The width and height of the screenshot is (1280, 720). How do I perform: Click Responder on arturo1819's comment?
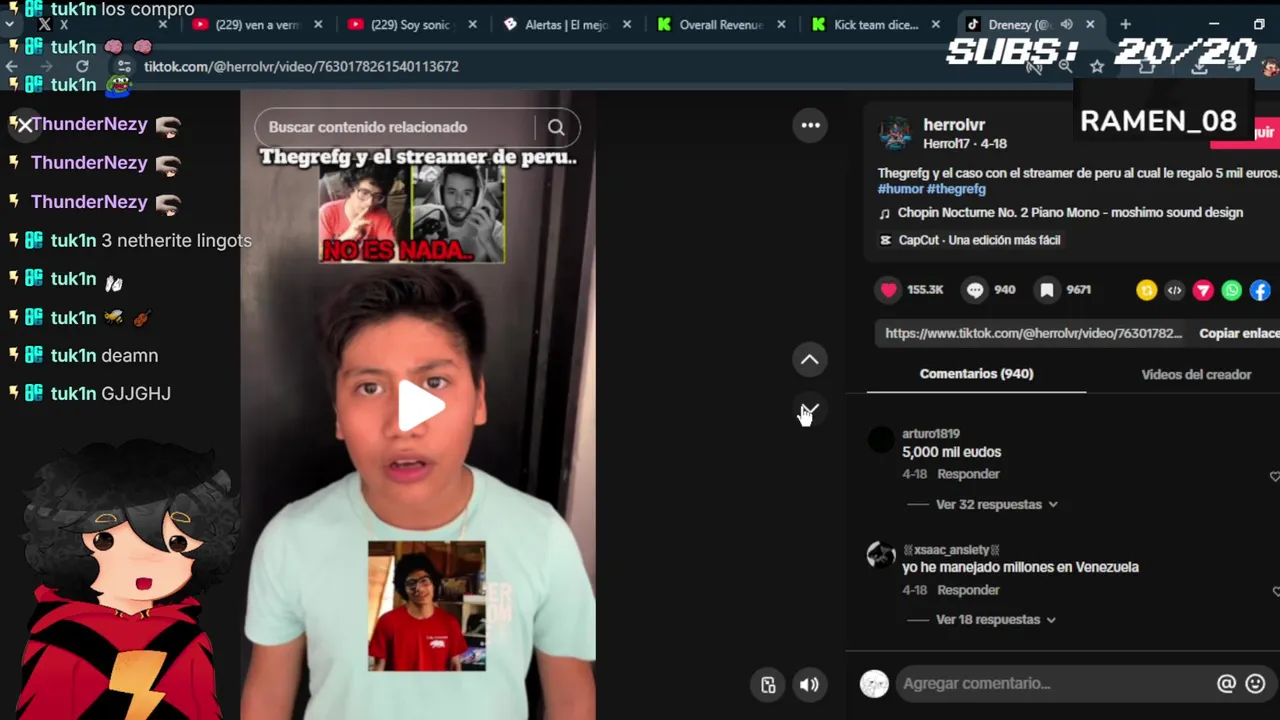968,474
